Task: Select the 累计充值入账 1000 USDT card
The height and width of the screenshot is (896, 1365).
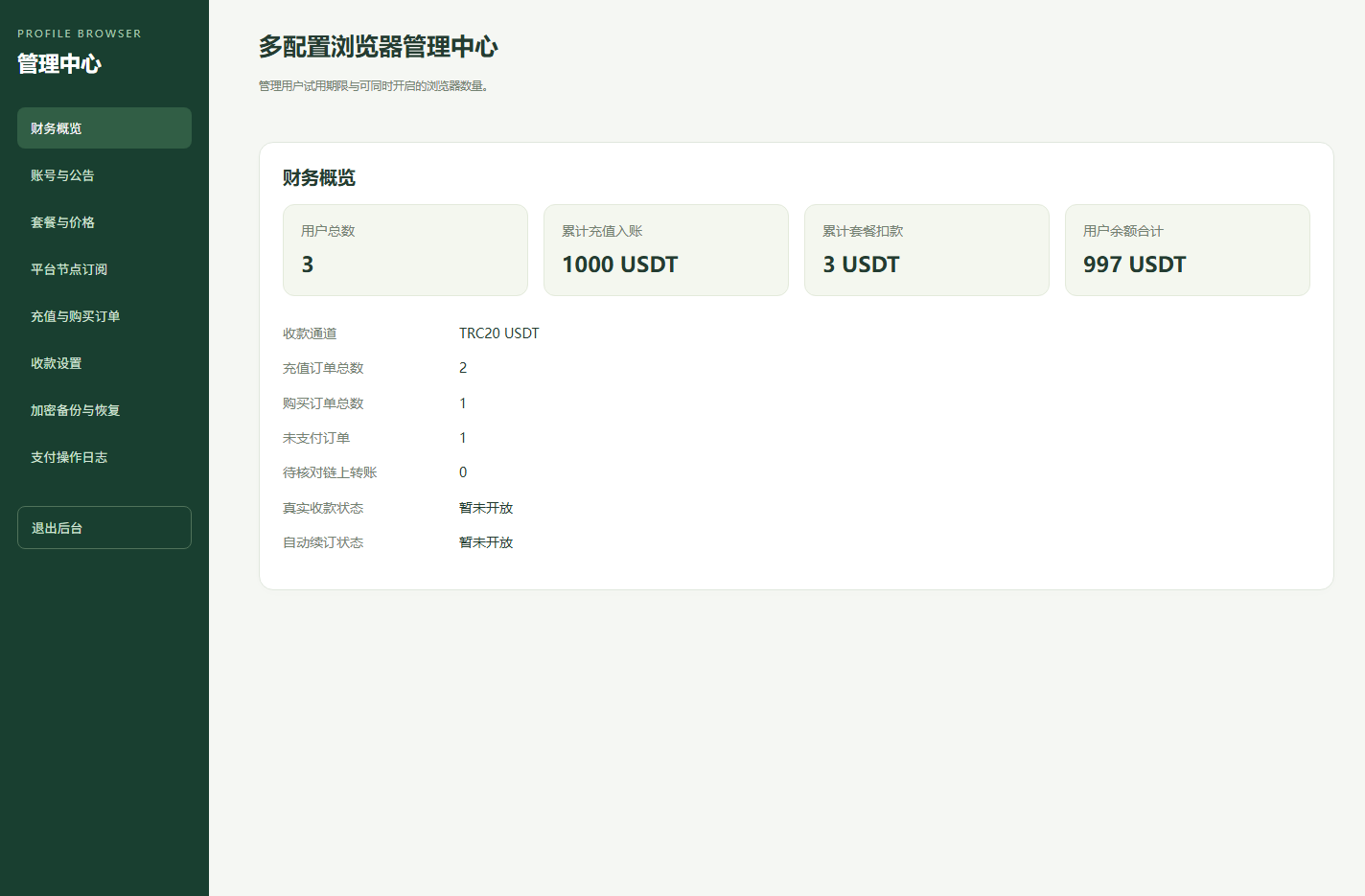Action: (666, 250)
